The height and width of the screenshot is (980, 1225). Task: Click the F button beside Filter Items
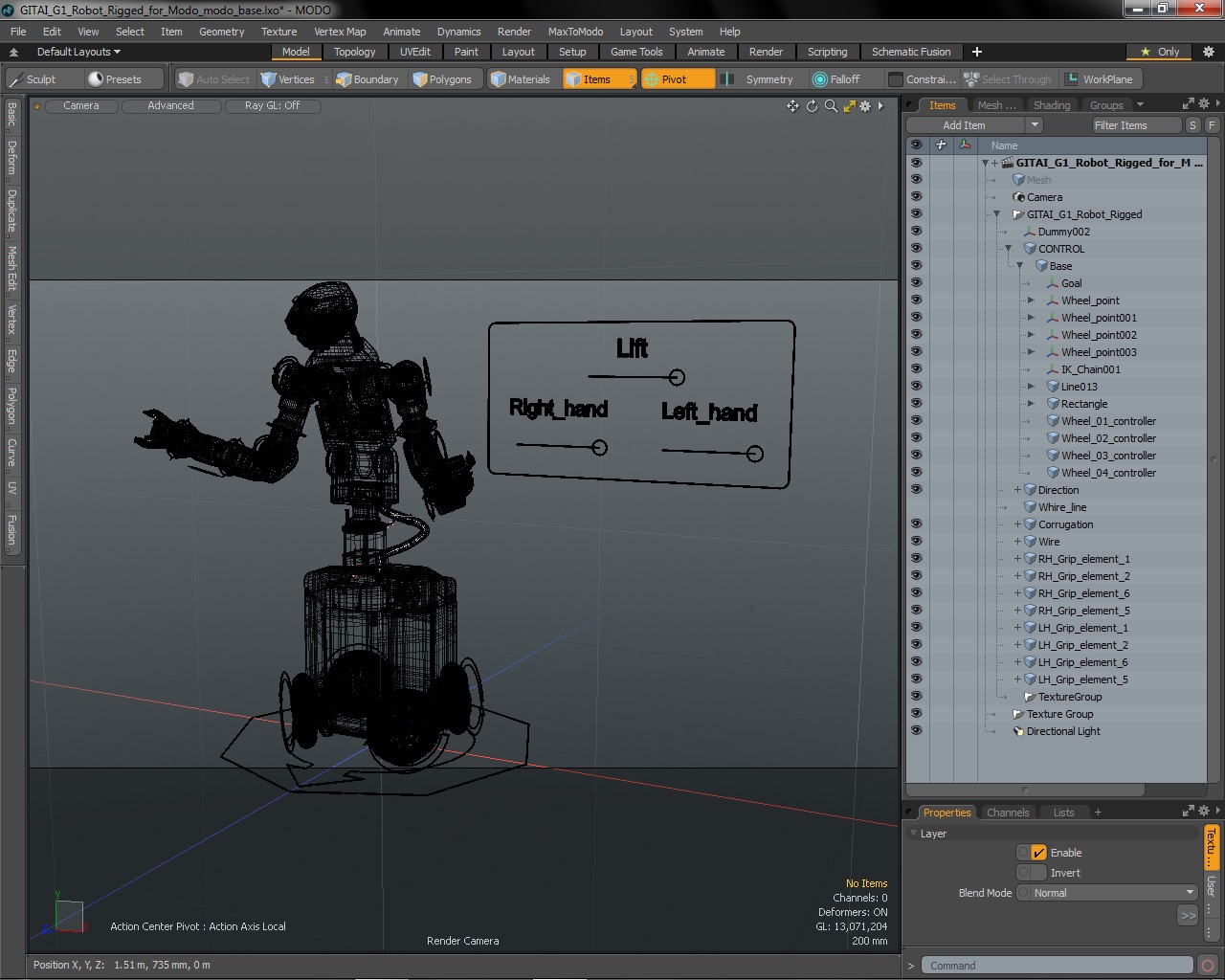pos(1212,125)
